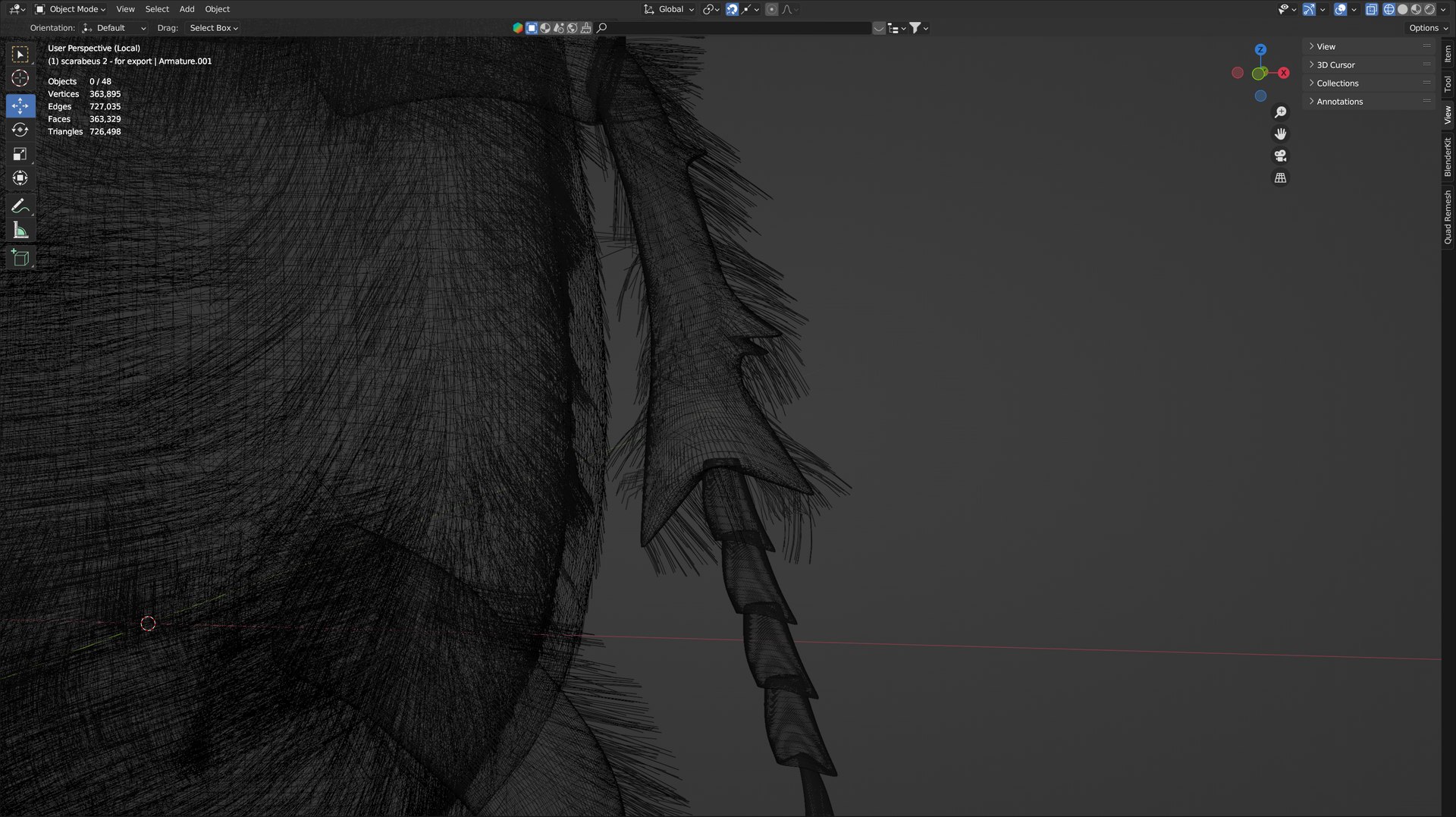Open the Select menu
Image resolution: width=1456 pixels, height=817 pixels.
point(157,9)
